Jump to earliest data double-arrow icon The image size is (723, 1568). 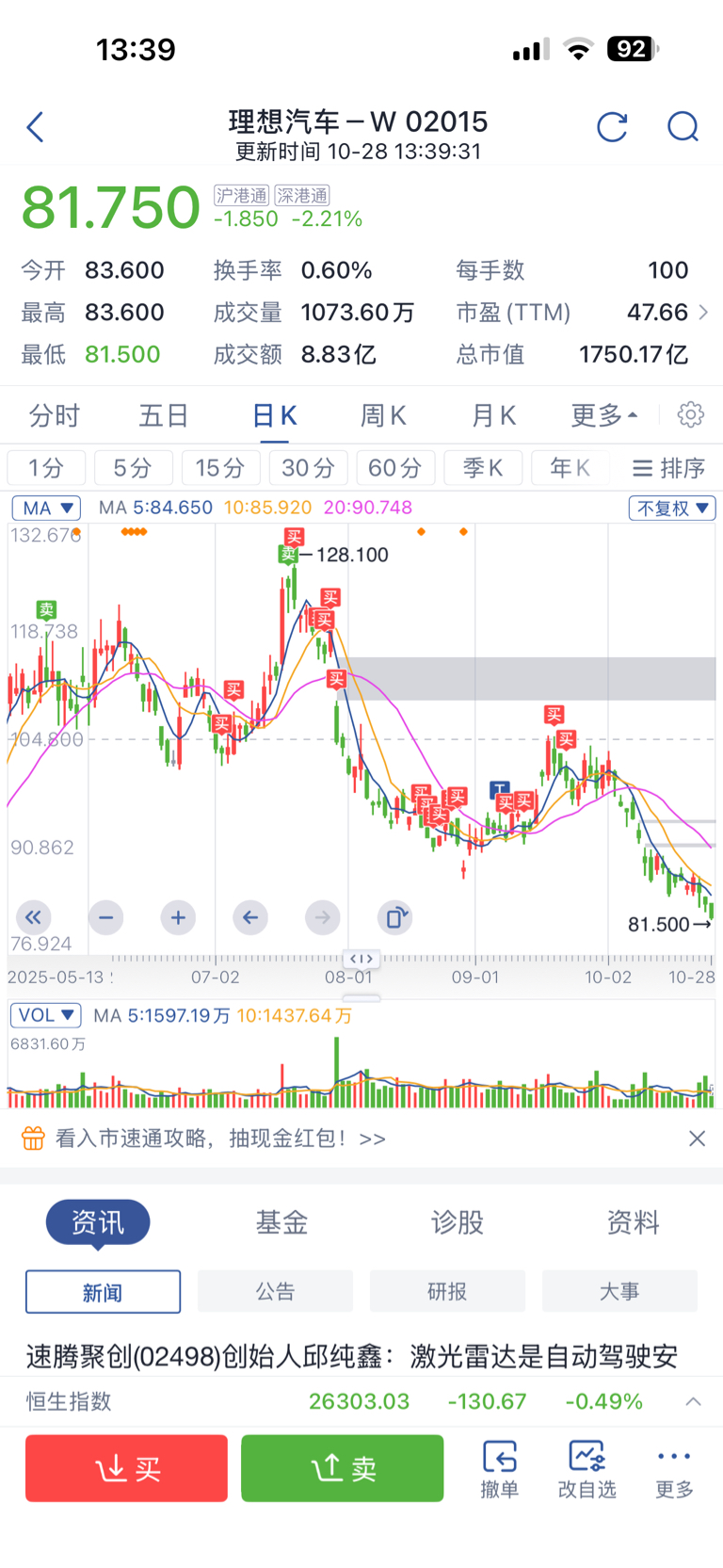[x=33, y=917]
